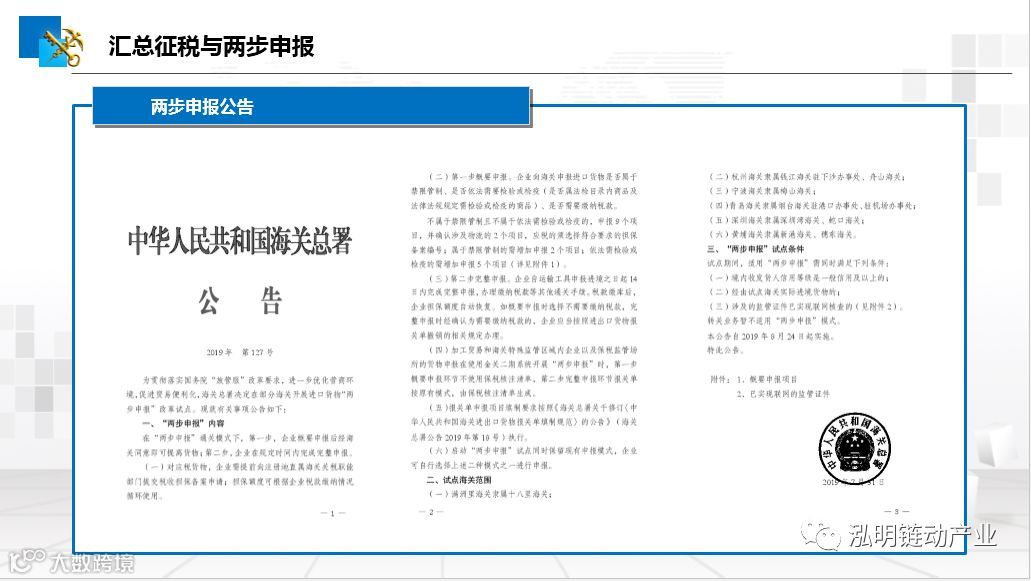1031x581 pixels.
Task: Click page number 2 of the middle page
Action: coord(431,511)
